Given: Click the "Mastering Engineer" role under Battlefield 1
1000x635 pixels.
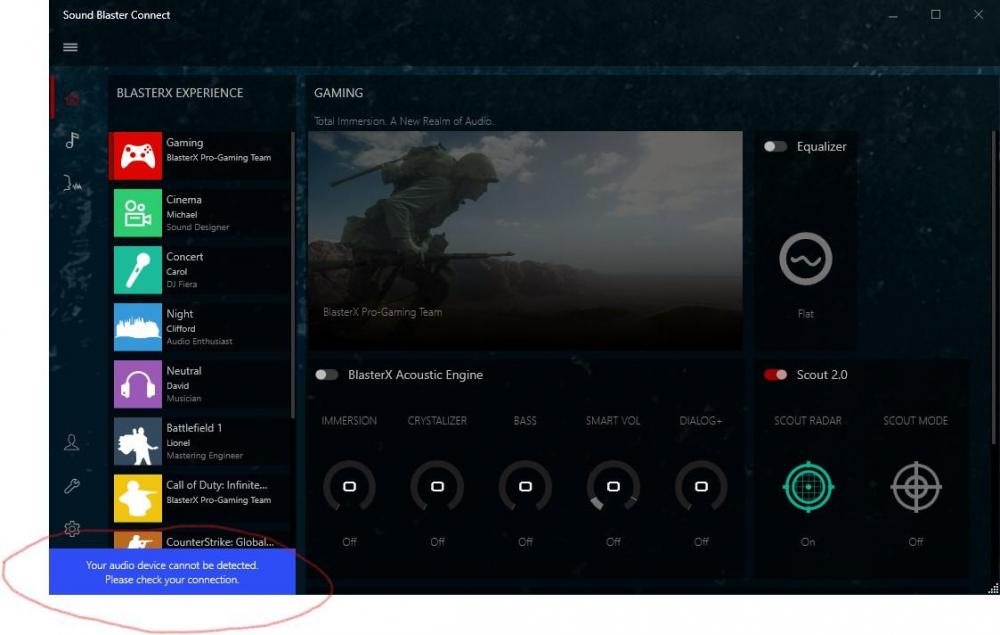Looking at the screenshot, I should [x=205, y=455].
